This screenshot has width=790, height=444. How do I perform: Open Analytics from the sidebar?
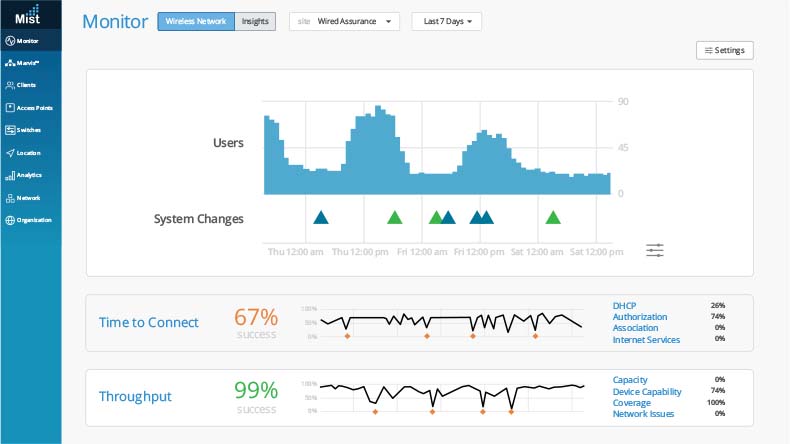28,175
